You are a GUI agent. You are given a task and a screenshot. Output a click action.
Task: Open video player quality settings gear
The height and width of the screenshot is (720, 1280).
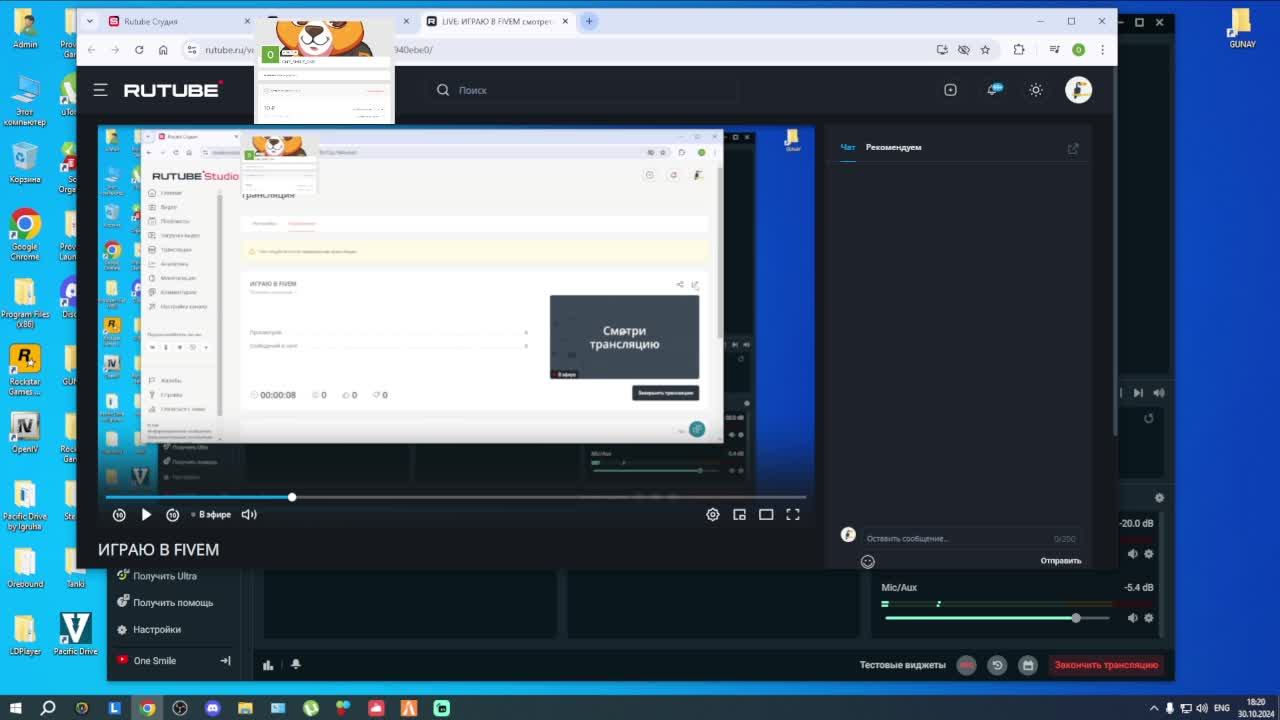[x=713, y=514]
